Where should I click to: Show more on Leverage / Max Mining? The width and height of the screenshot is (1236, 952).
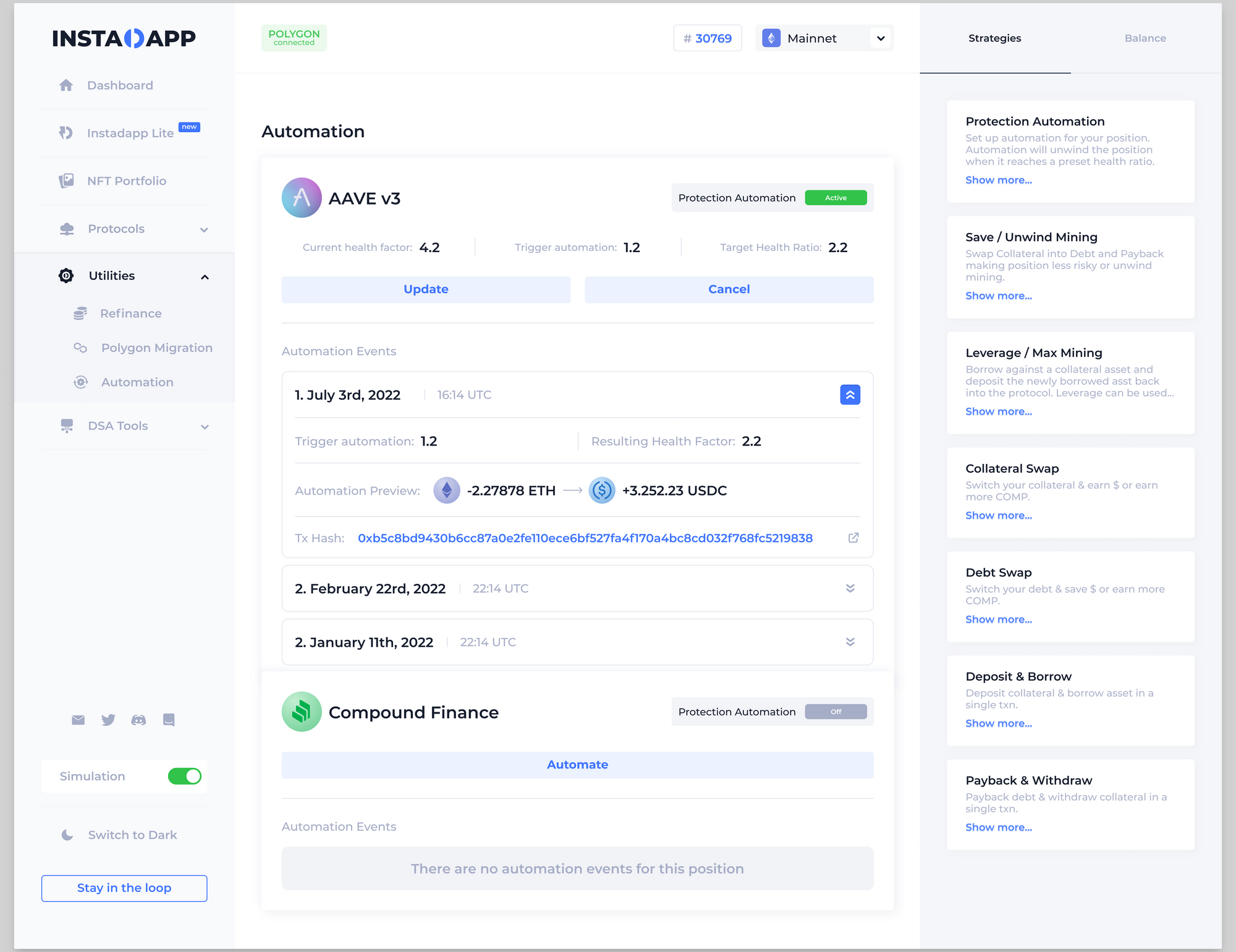(x=999, y=411)
